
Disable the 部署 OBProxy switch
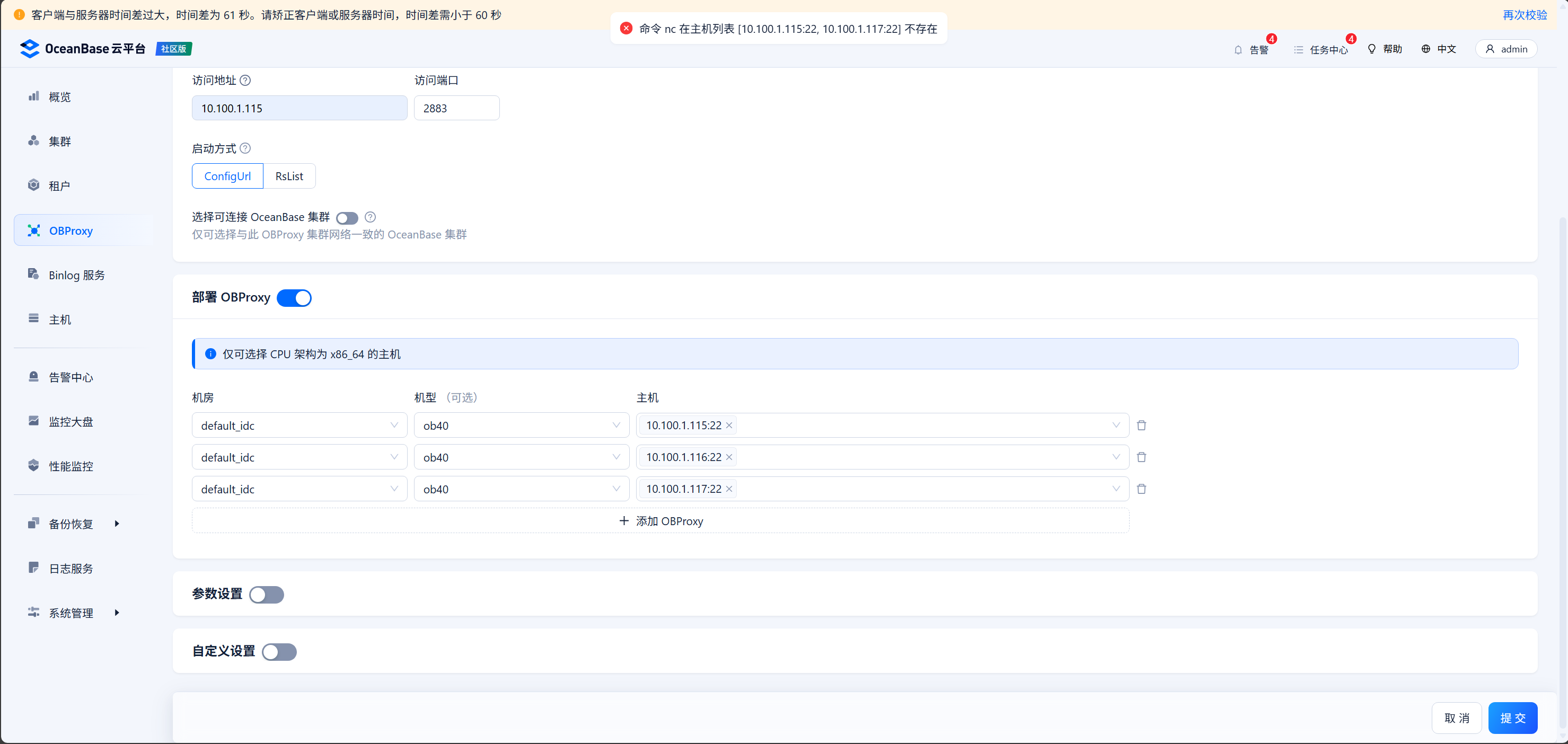[294, 298]
